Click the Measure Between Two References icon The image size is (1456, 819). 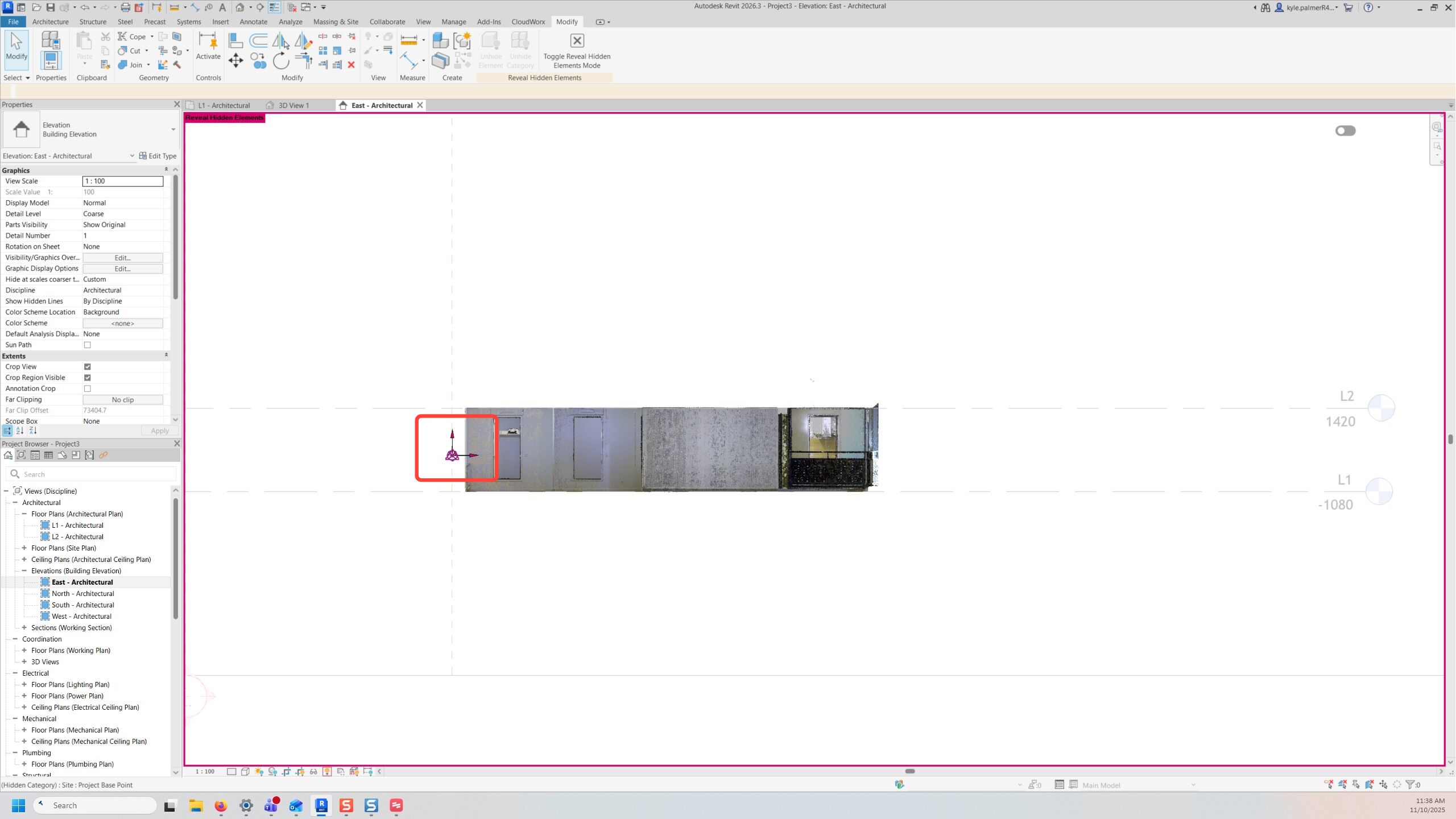[x=409, y=40]
